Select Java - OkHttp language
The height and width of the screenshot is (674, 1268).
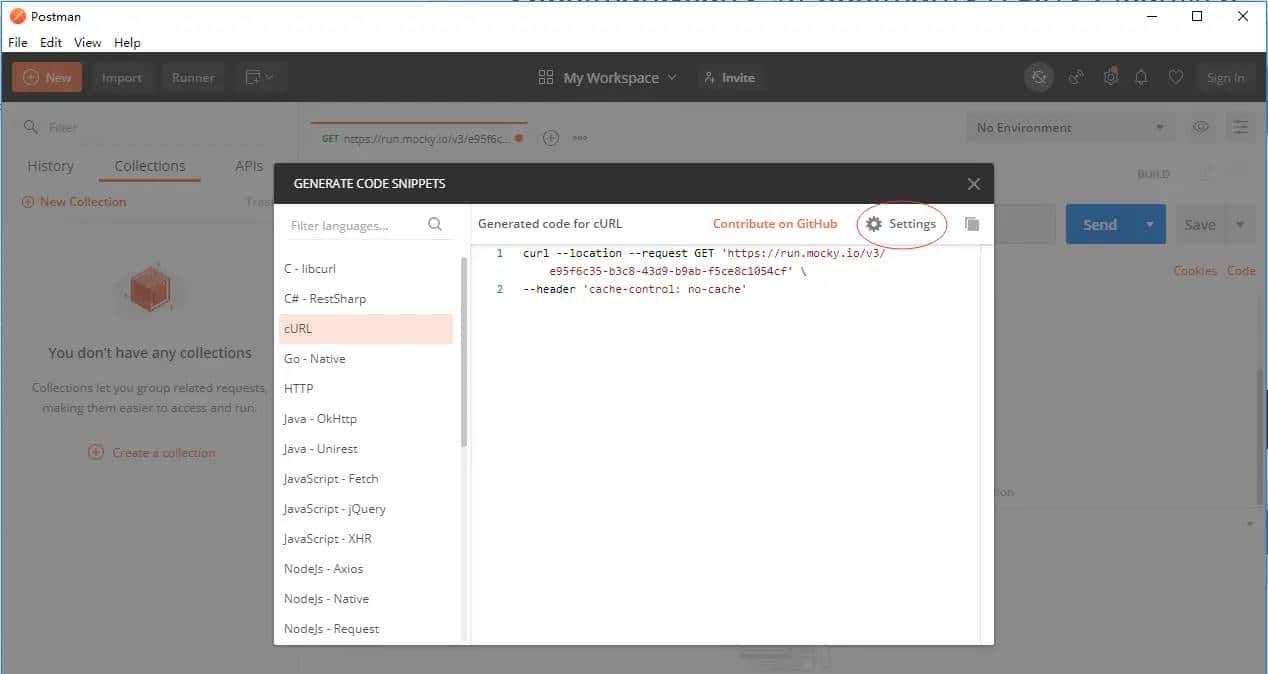[366, 419]
